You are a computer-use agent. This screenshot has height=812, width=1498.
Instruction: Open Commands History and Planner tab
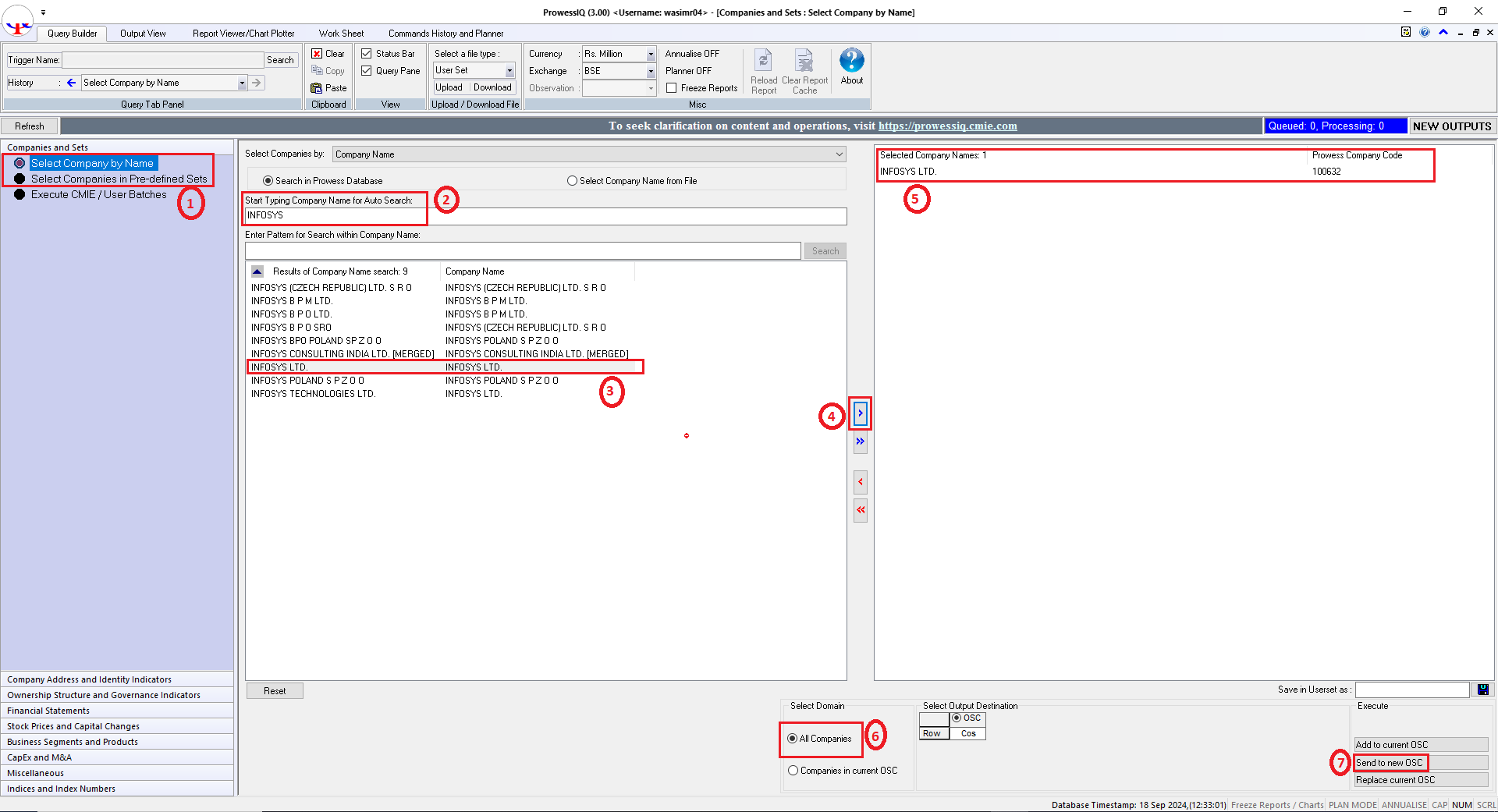tap(445, 34)
